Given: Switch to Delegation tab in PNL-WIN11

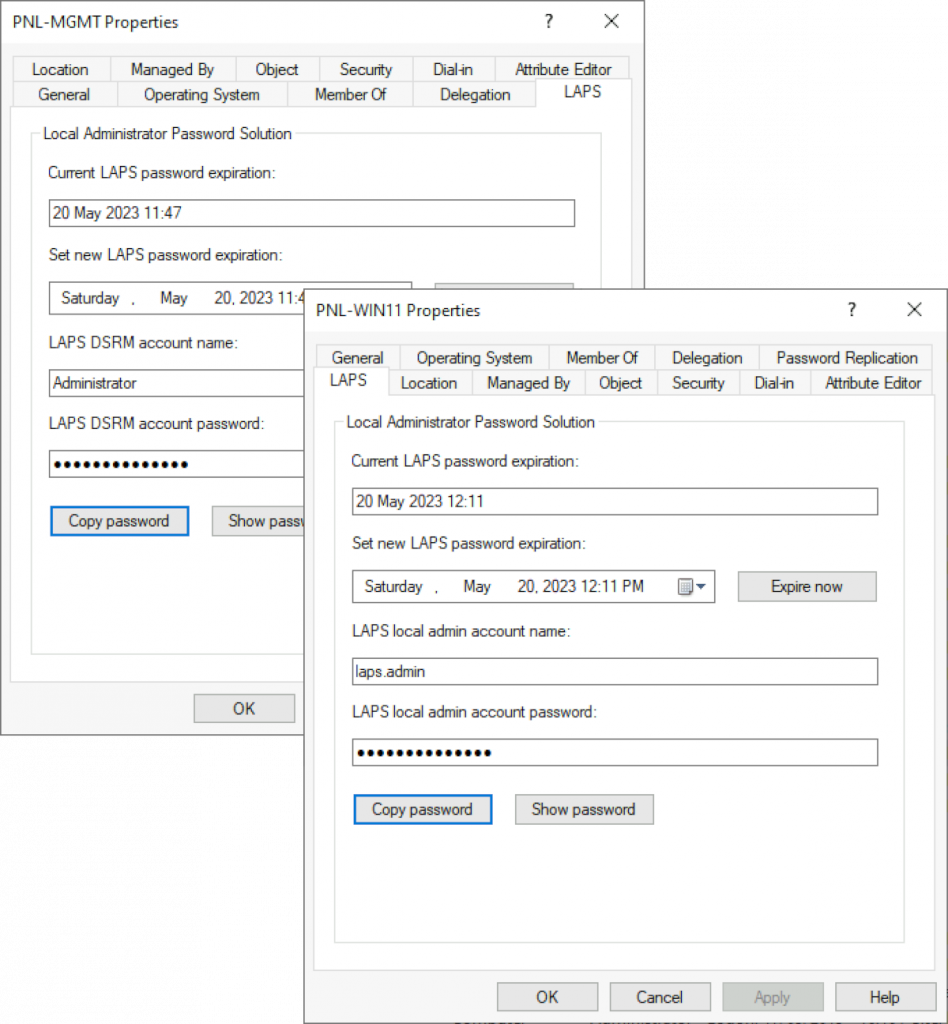Looking at the screenshot, I should [707, 358].
